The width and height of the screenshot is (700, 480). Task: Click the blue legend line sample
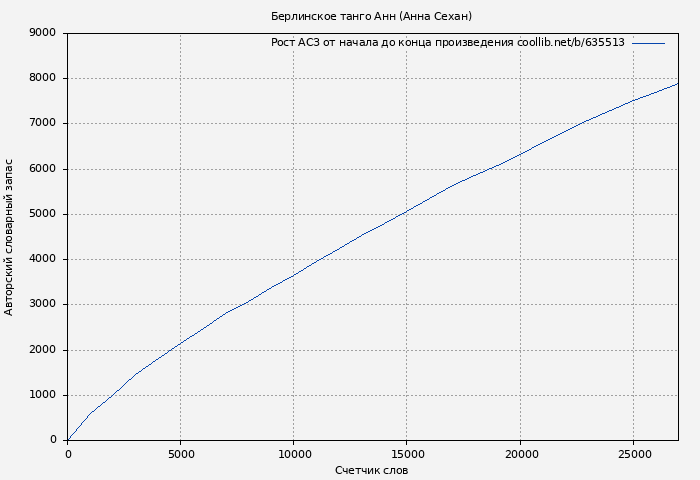[648, 43]
